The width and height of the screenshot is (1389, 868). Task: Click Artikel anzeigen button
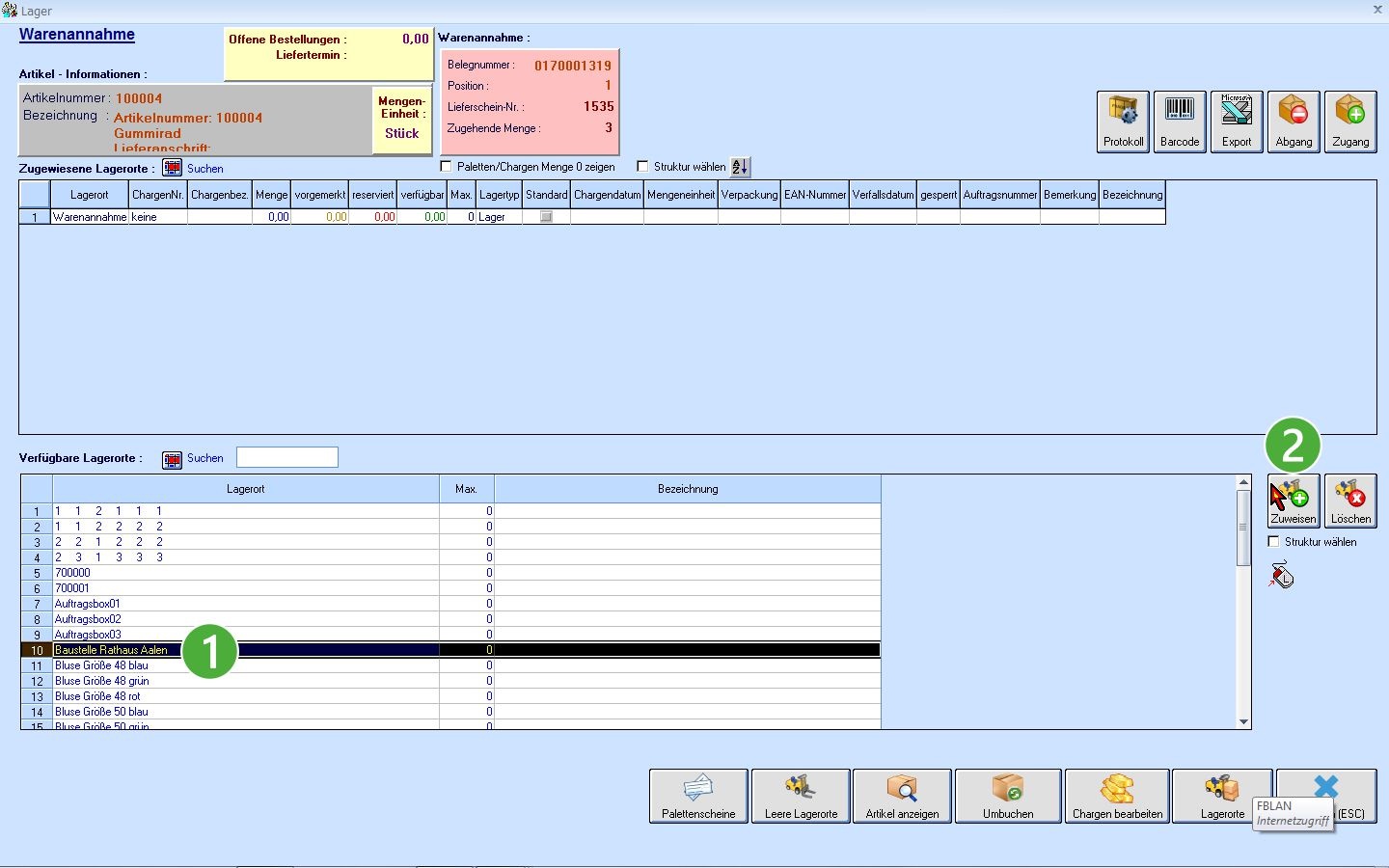(x=902, y=796)
